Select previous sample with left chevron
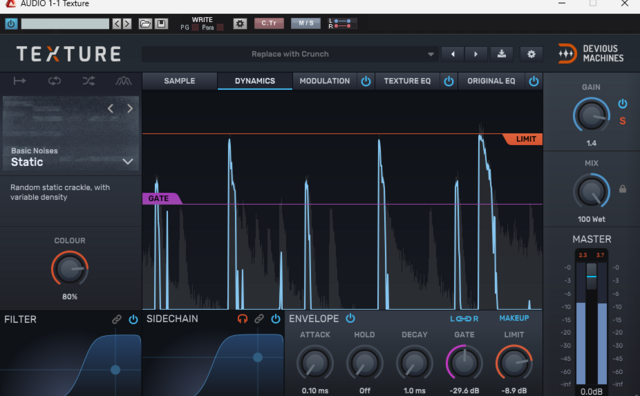The width and height of the screenshot is (640, 396). [x=110, y=109]
